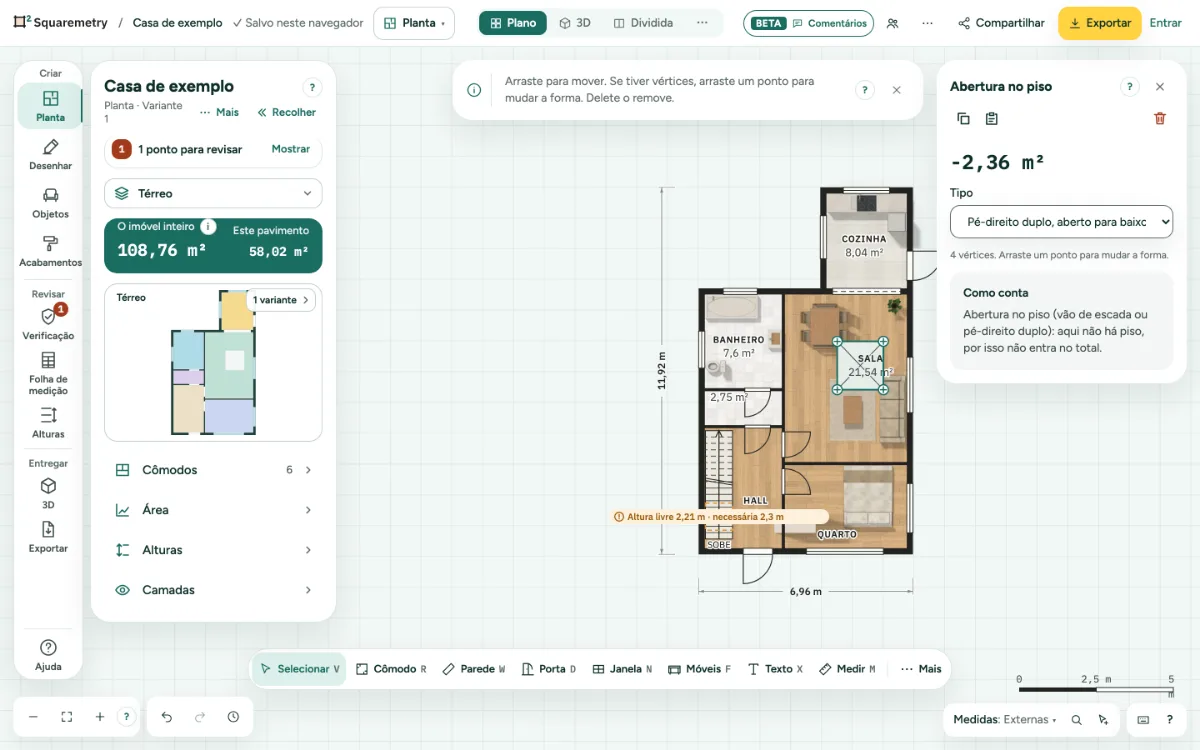Click the Térreo floor plan thumbnail
This screenshot has width=1200, height=750.
tap(213, 363)
